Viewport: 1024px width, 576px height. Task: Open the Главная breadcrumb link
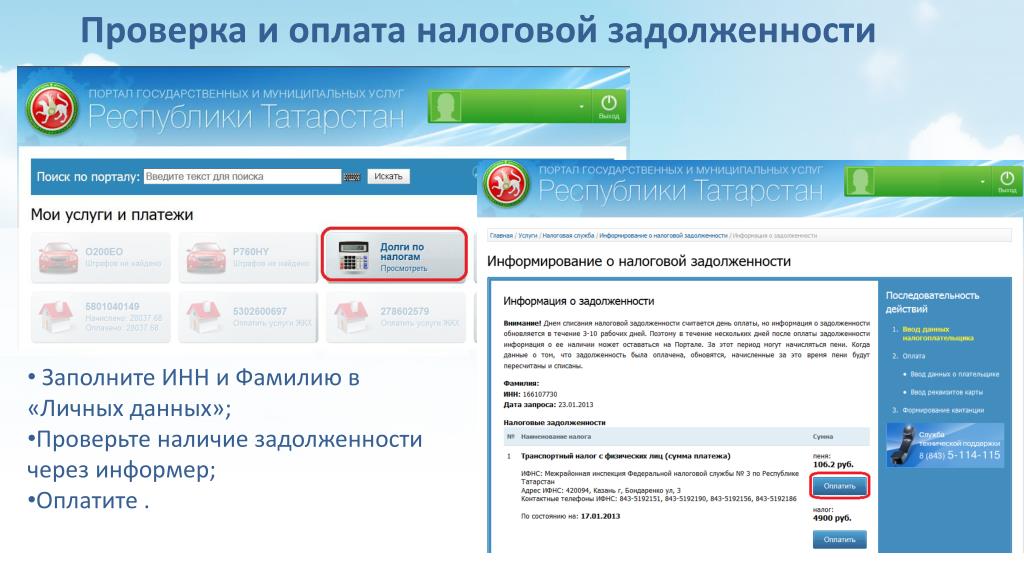pyautogui.click(x=500, y=235)
